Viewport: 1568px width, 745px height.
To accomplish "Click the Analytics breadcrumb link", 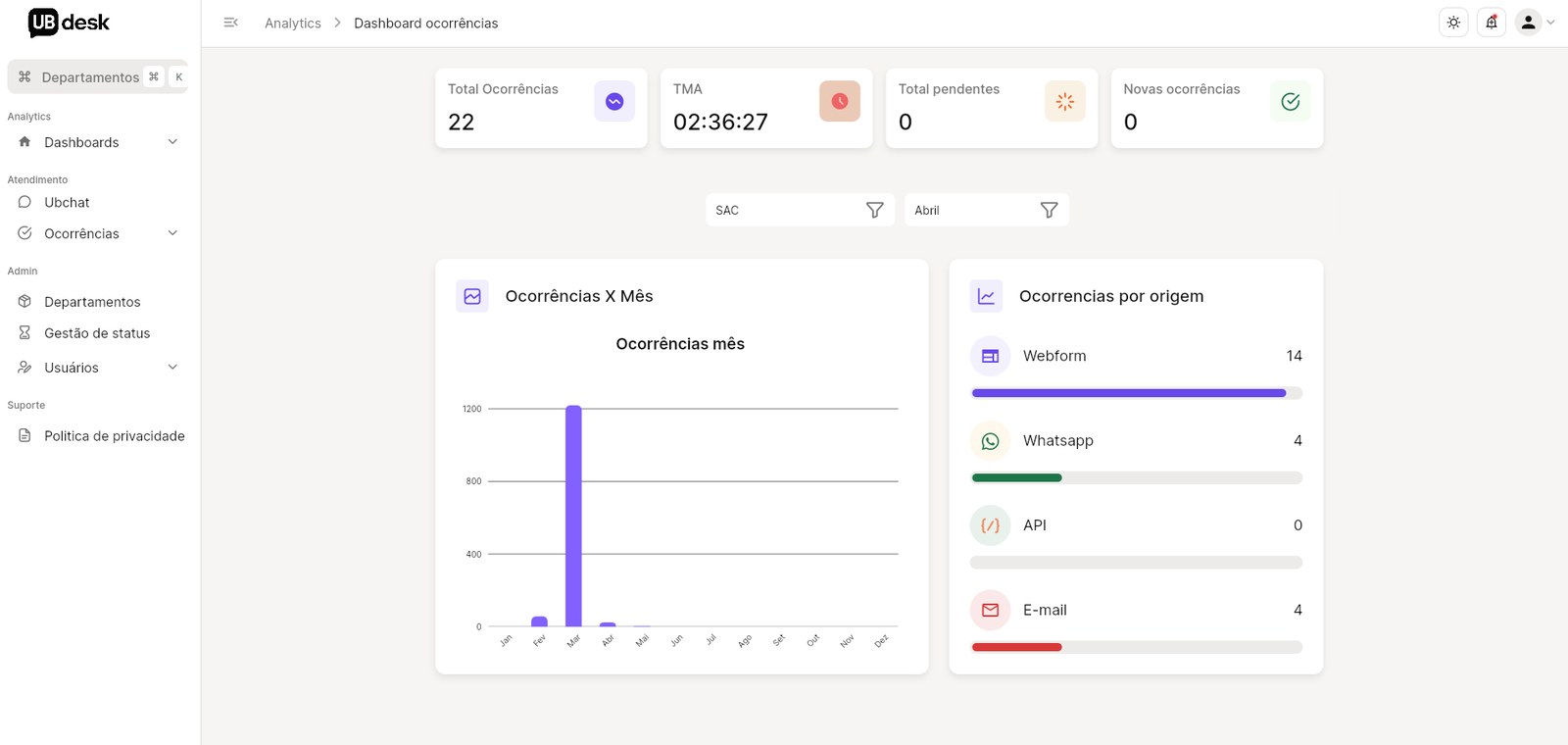I will tap(293, 23).
